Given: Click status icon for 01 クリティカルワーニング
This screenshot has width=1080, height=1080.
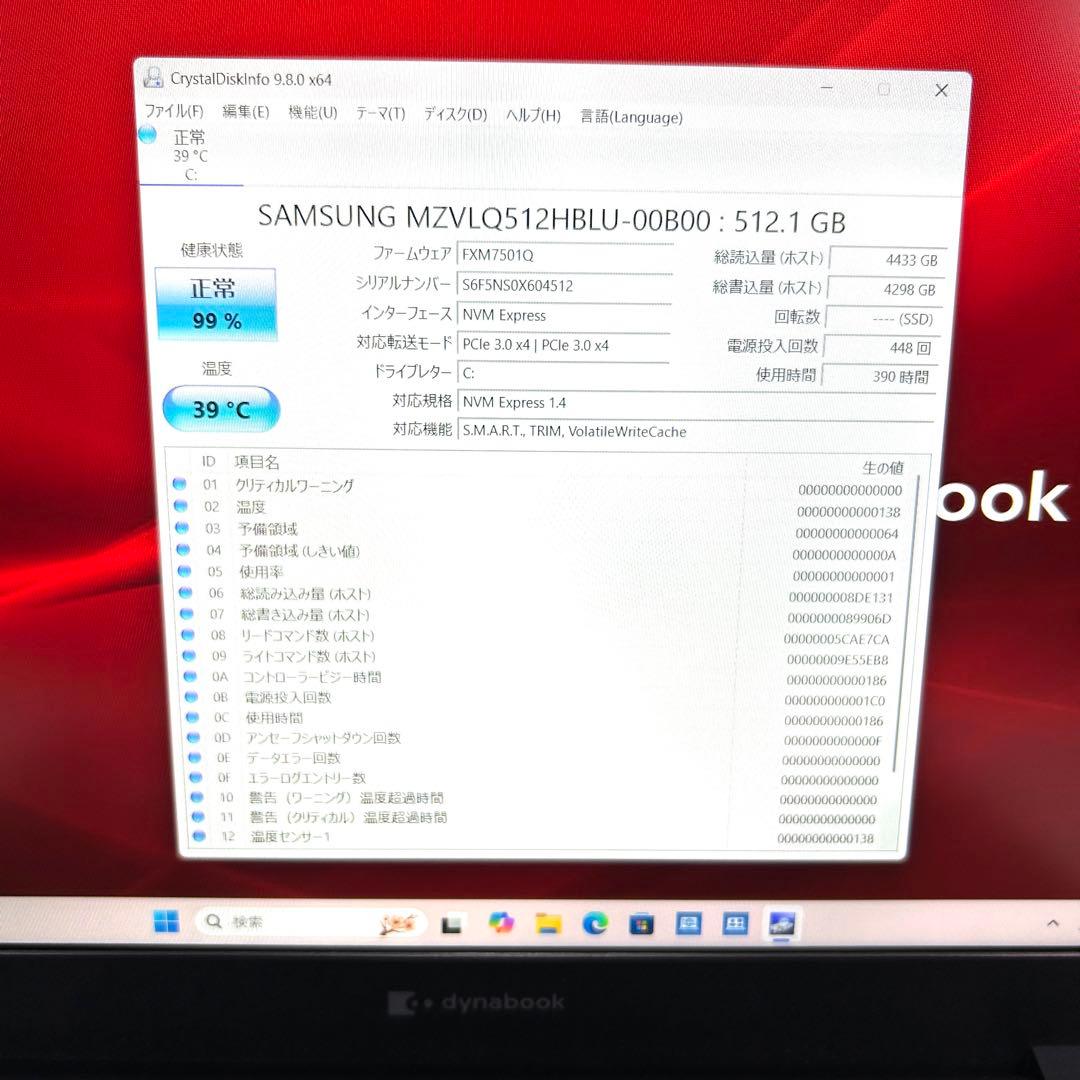Looking at the screenshot, I should coord(180,484).
